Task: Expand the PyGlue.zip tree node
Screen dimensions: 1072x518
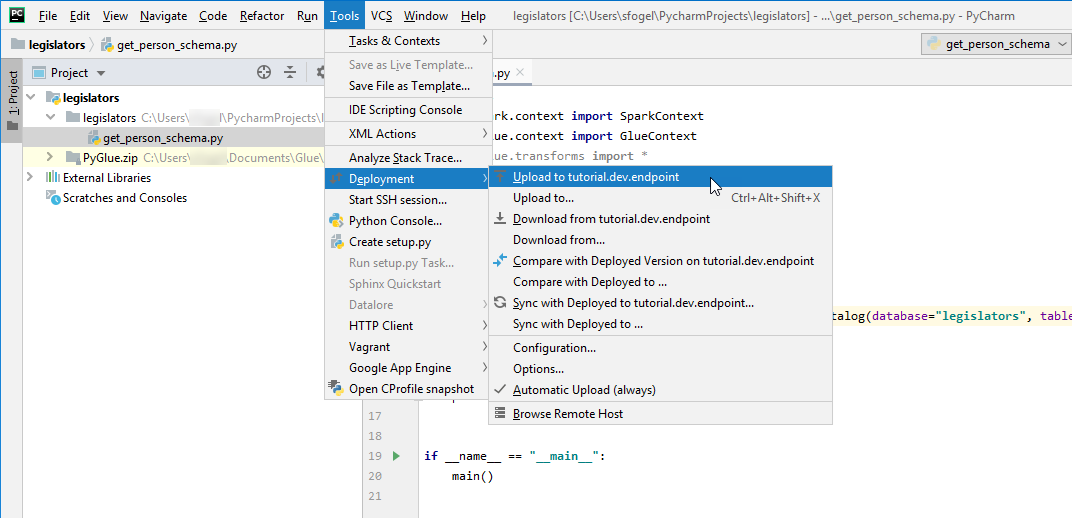Action: pos(50,158)
